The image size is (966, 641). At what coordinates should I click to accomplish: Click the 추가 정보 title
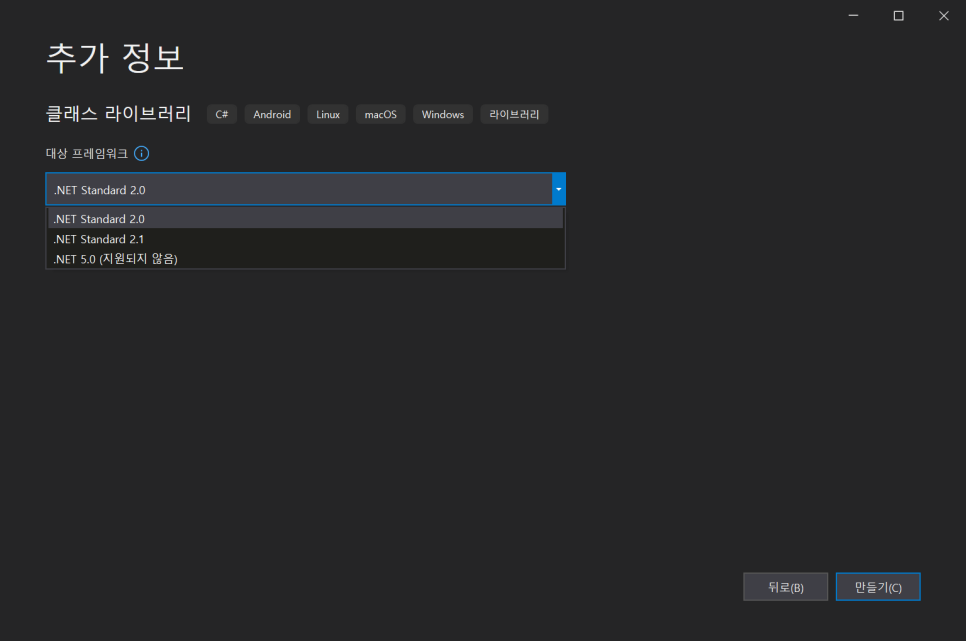pyautogui.click(x=115, y=58)
